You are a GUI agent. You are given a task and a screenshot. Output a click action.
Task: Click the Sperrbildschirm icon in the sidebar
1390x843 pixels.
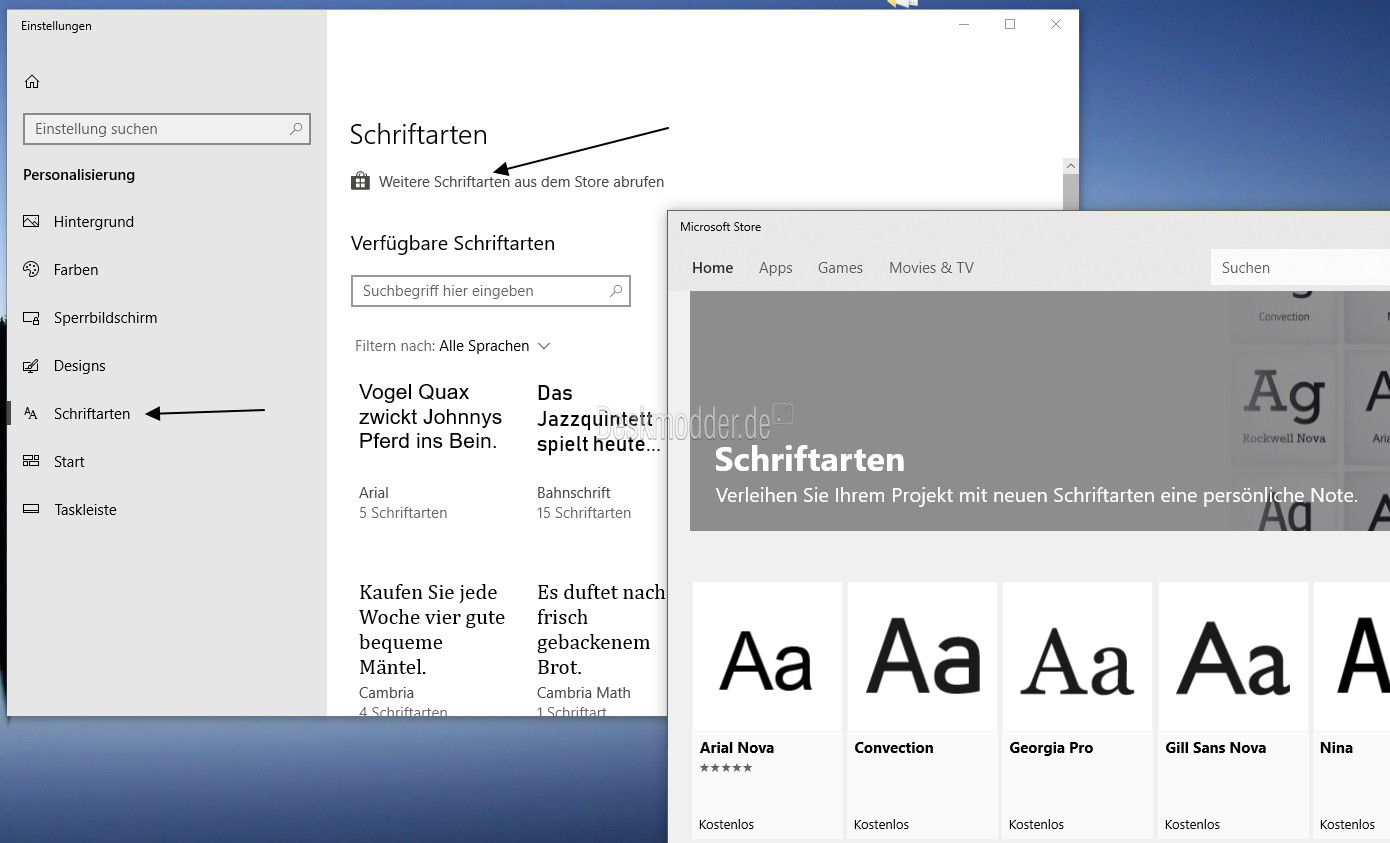(32, 318)
